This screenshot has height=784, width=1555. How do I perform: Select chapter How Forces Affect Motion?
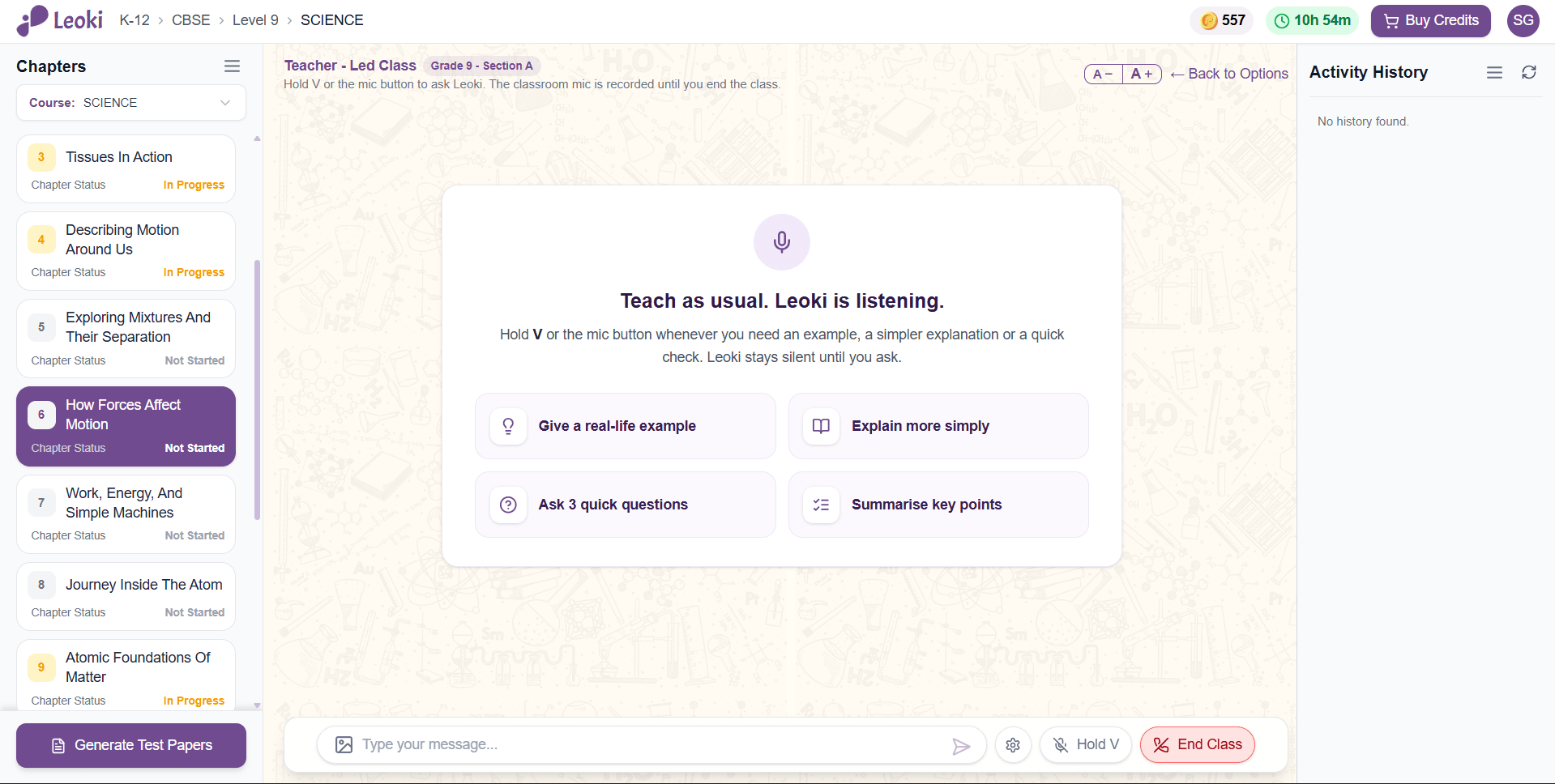point(126,426)
